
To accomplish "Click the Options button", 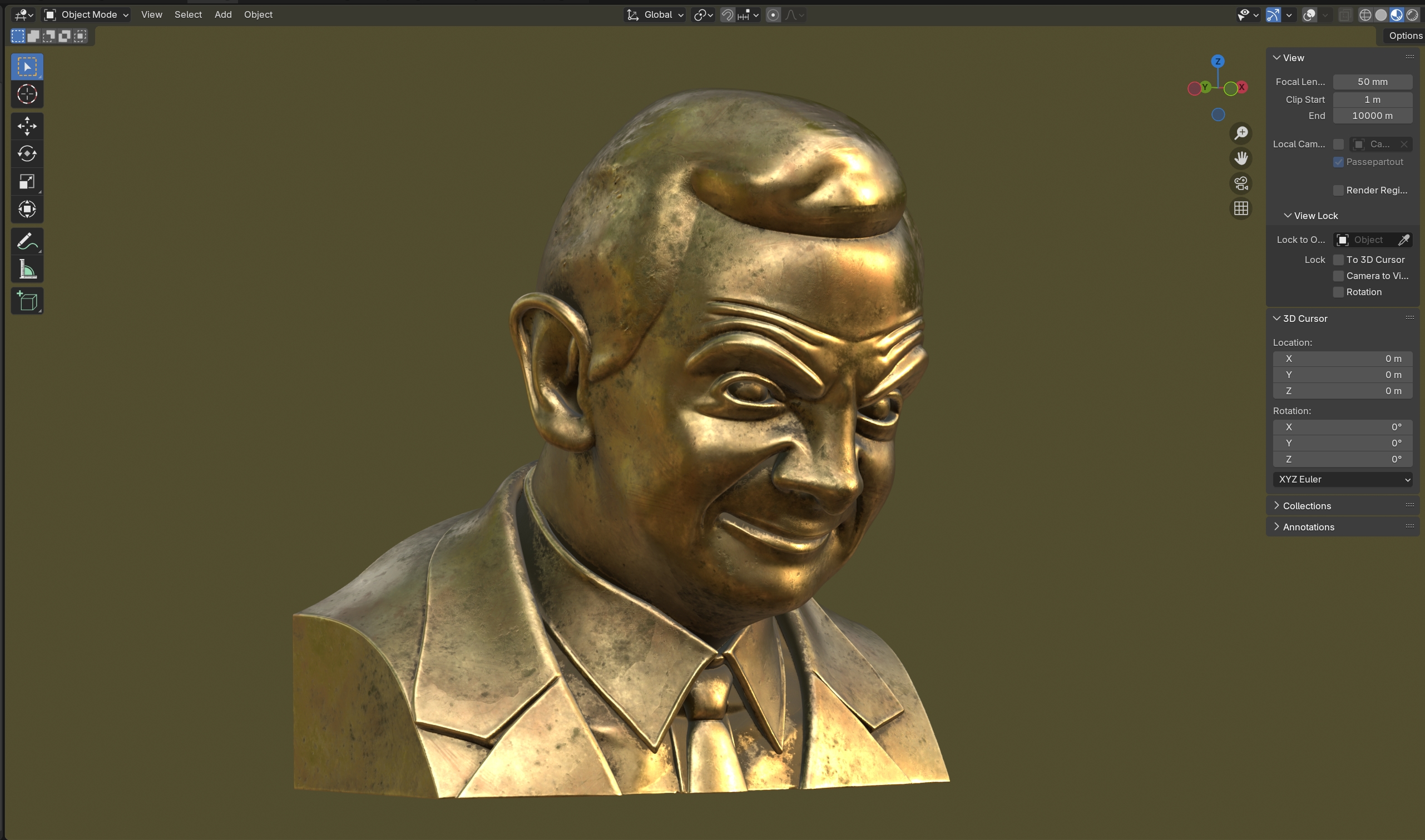I will point(1404,36).
